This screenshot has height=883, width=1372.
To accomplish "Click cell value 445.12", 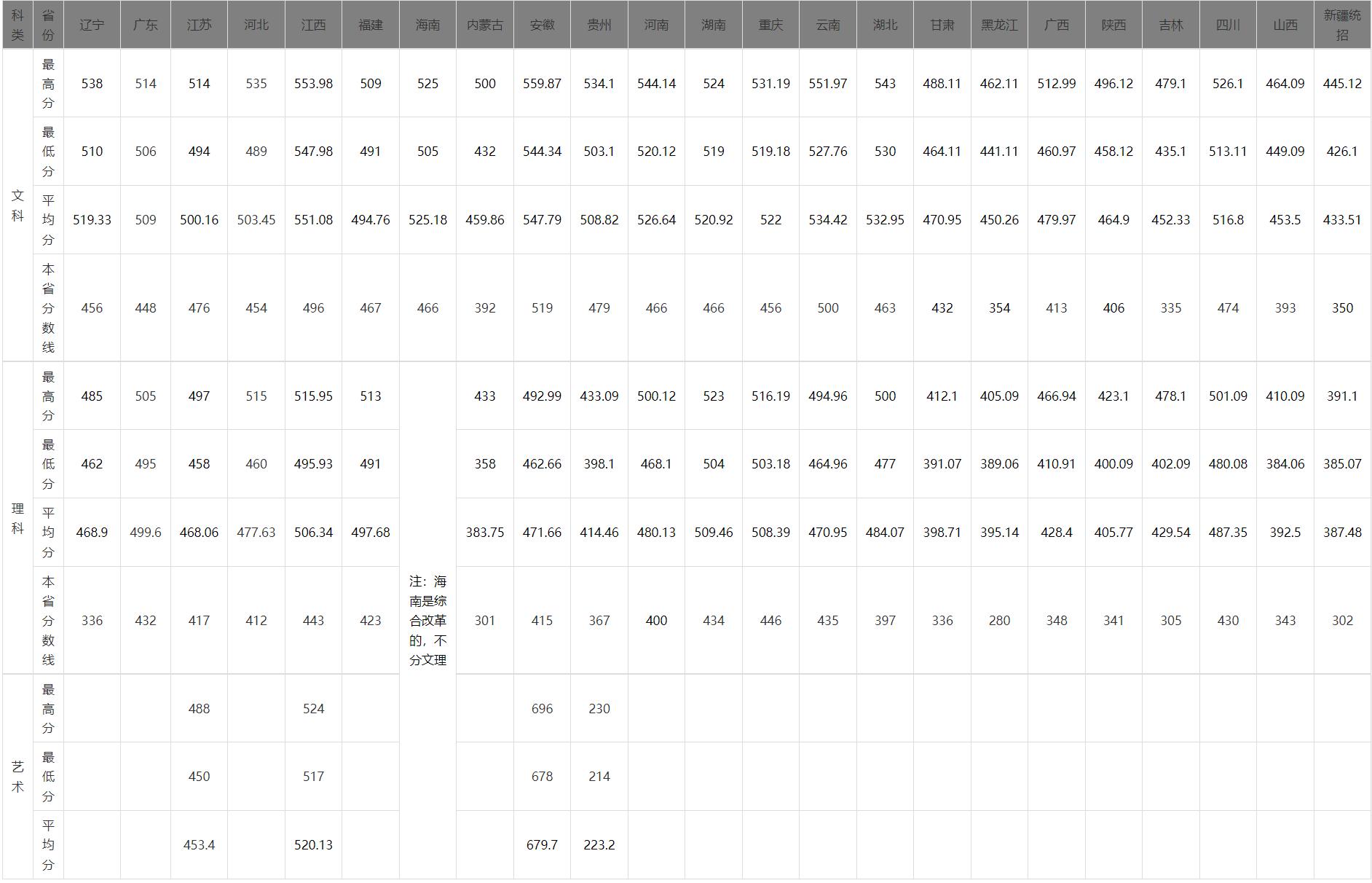I will [1342, 84].
